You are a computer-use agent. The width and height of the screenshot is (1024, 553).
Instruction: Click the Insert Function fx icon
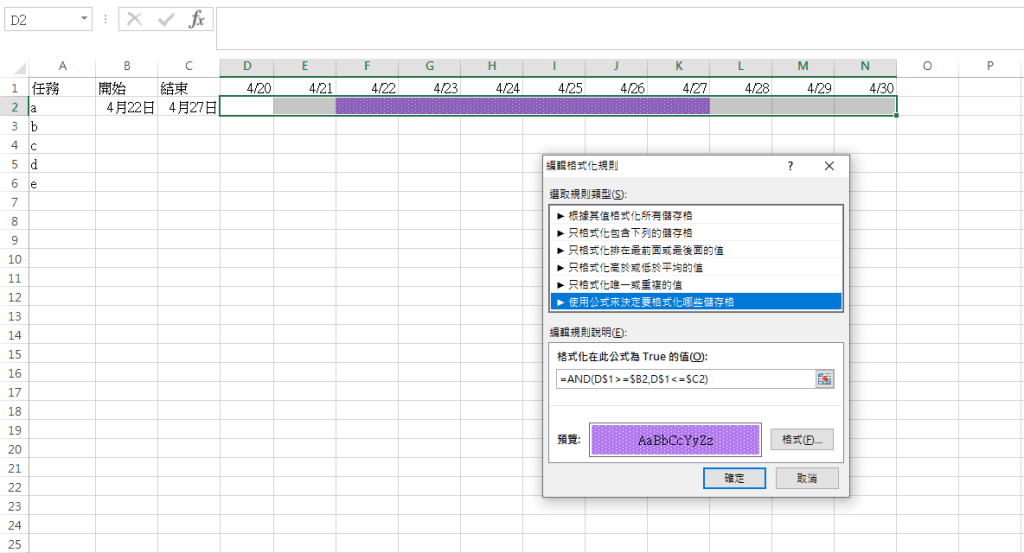(197, 19)
